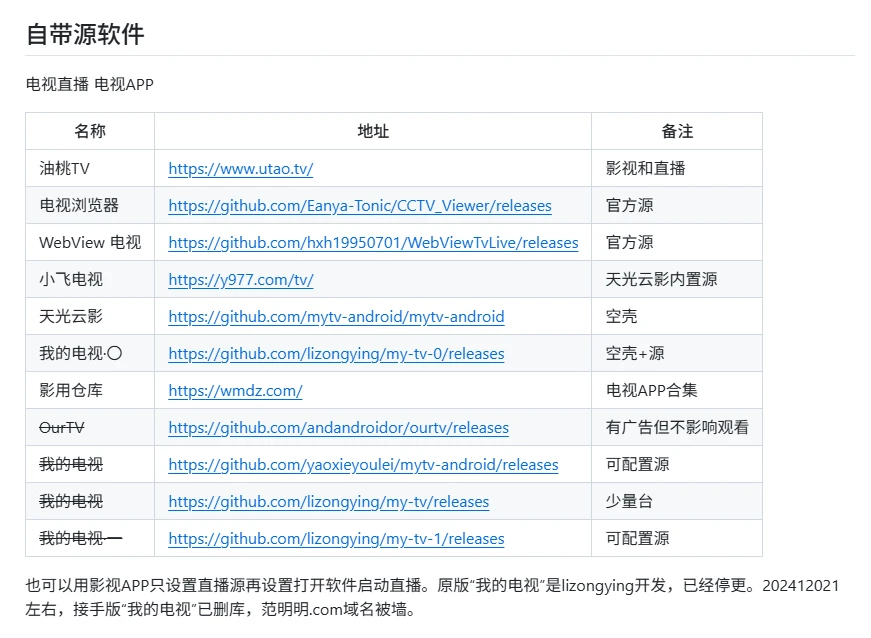Open the mytv-android/mytv-android repository link

coord(336,317)
